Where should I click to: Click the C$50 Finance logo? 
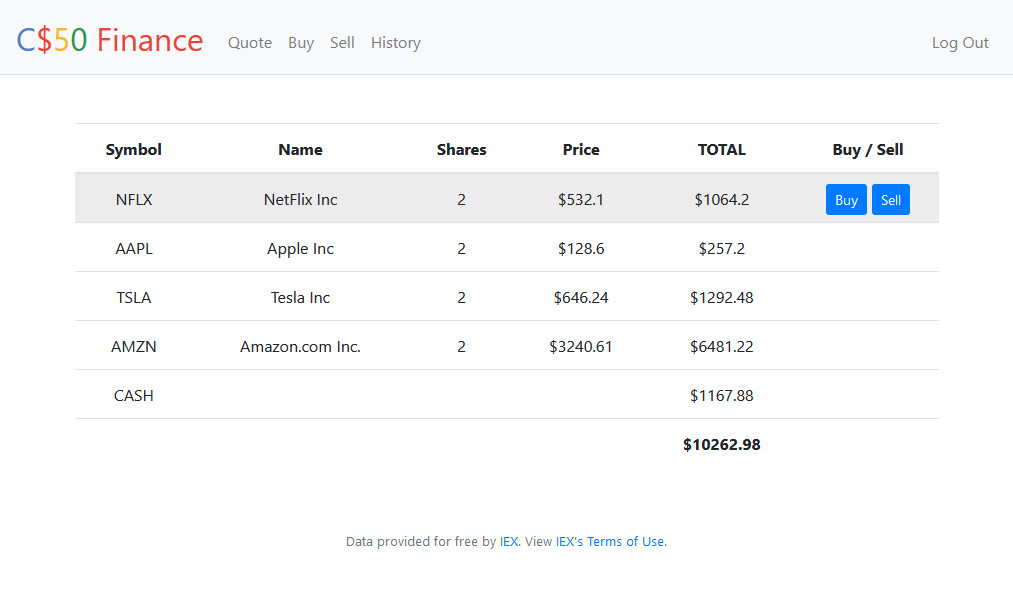point(110,41)
